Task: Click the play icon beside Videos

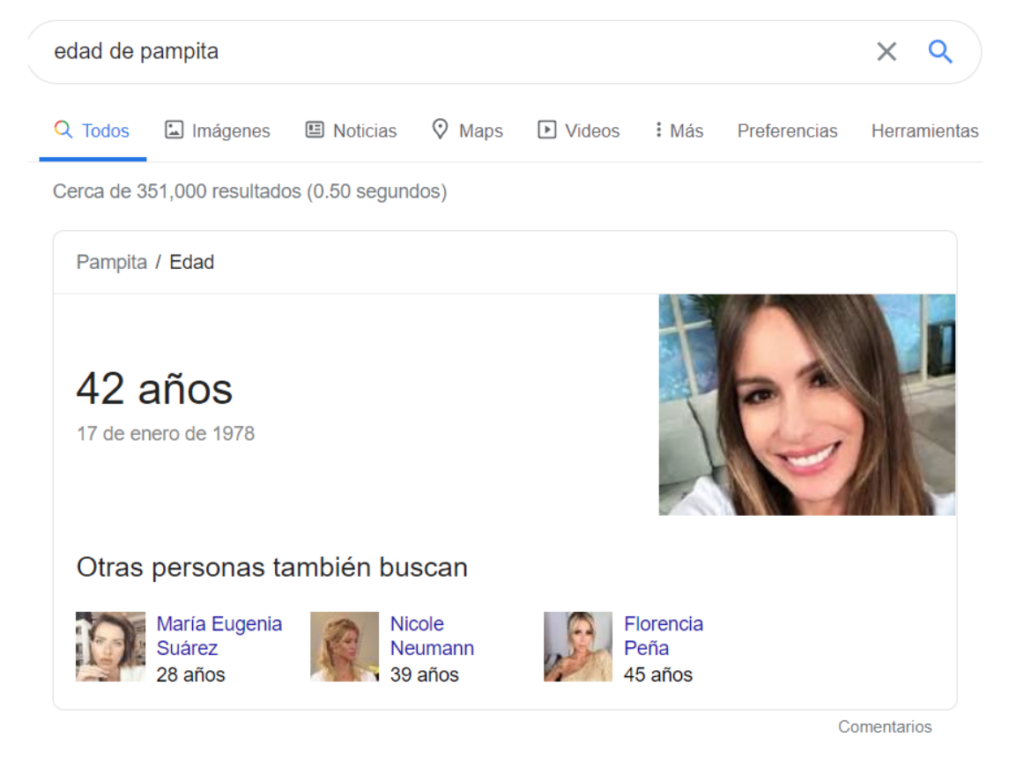Action: click(547, 129)
